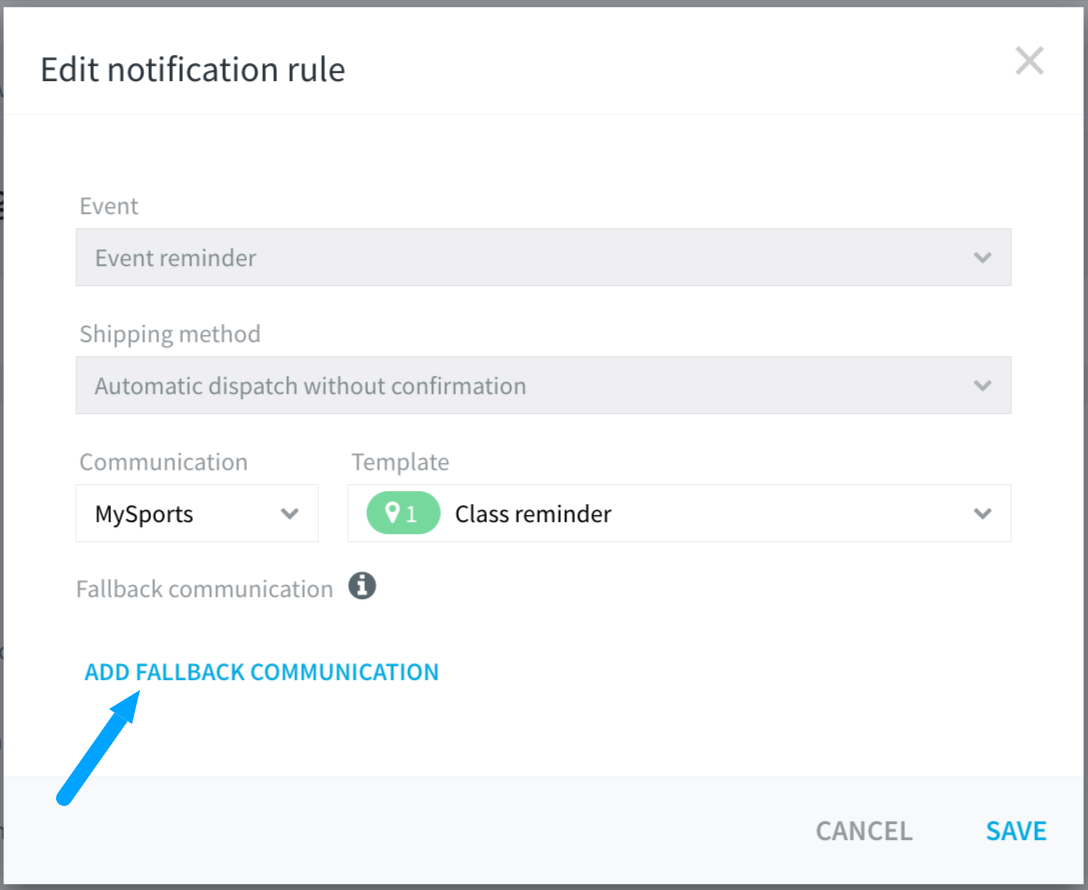The image size is (1088, 890).
Task: Select the Class reminder template value
Action: 533,513
